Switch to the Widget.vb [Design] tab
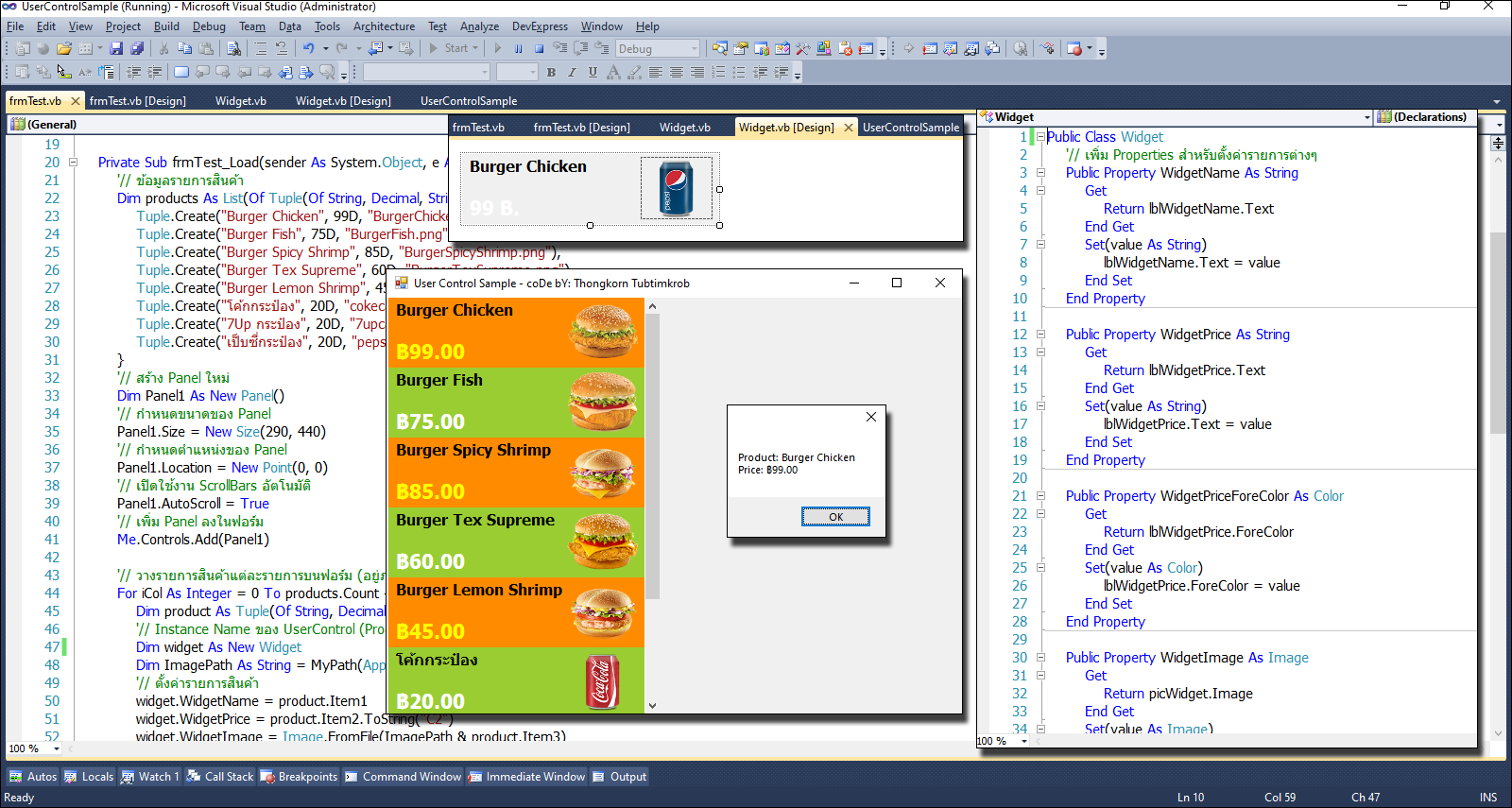 tap(786, 128)
